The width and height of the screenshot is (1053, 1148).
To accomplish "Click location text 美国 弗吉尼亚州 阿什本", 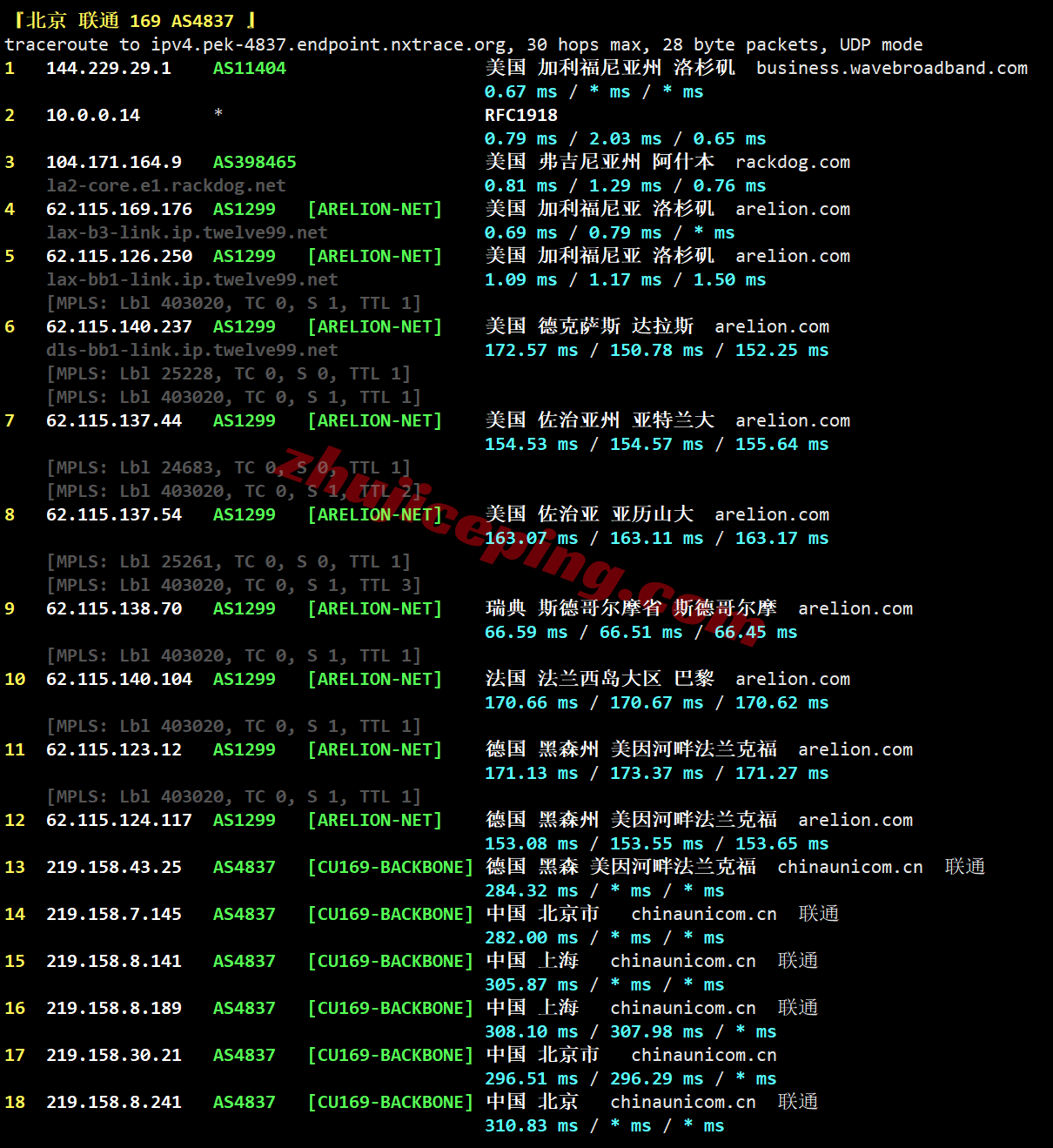I will [600, 162].
